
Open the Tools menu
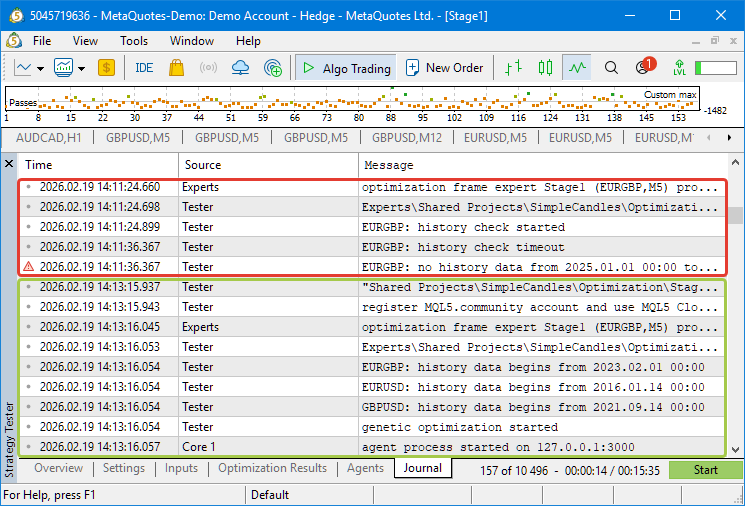(x=134, y=41)
